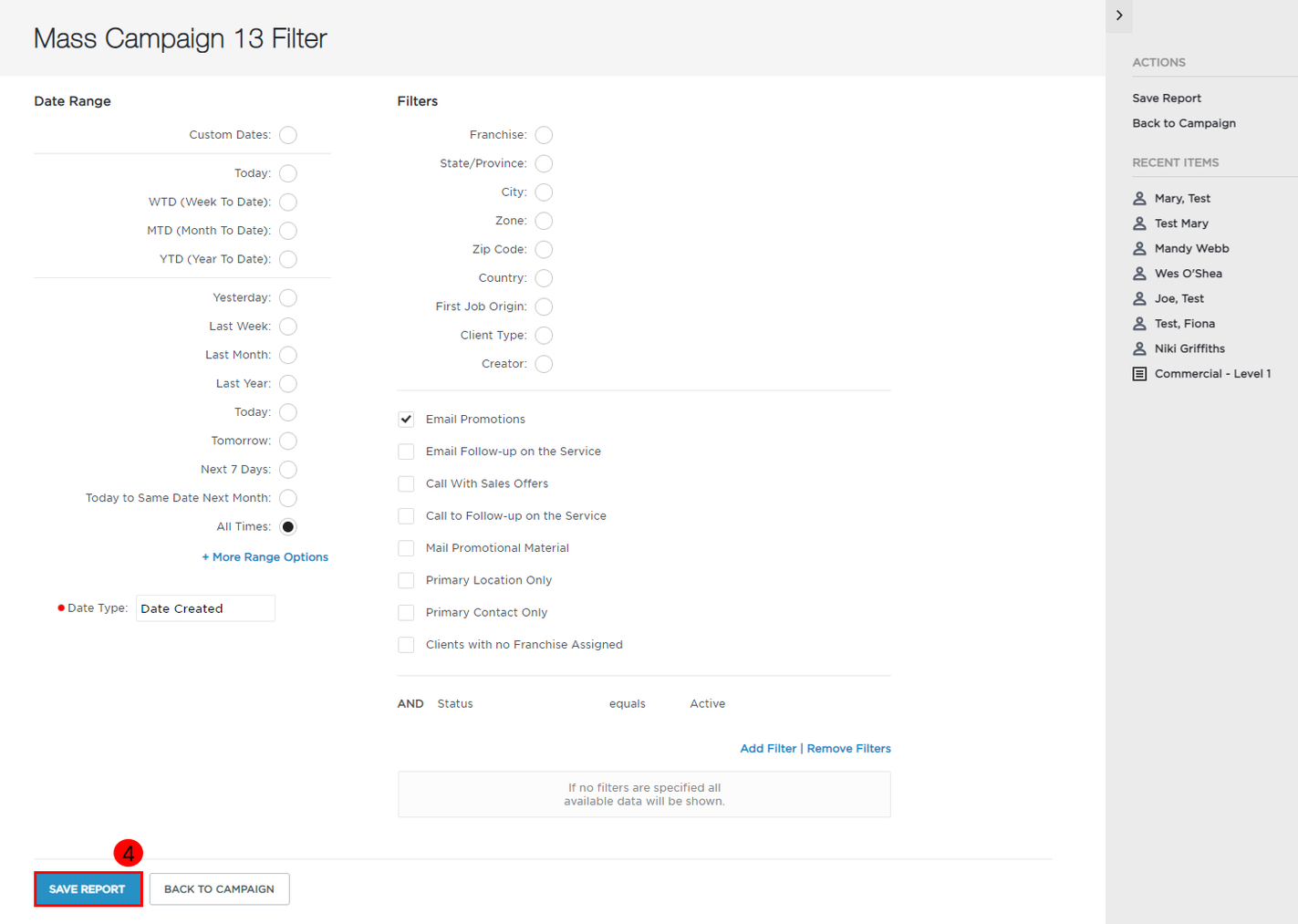Click the equals operator in filter row

(x=628, y=704)
